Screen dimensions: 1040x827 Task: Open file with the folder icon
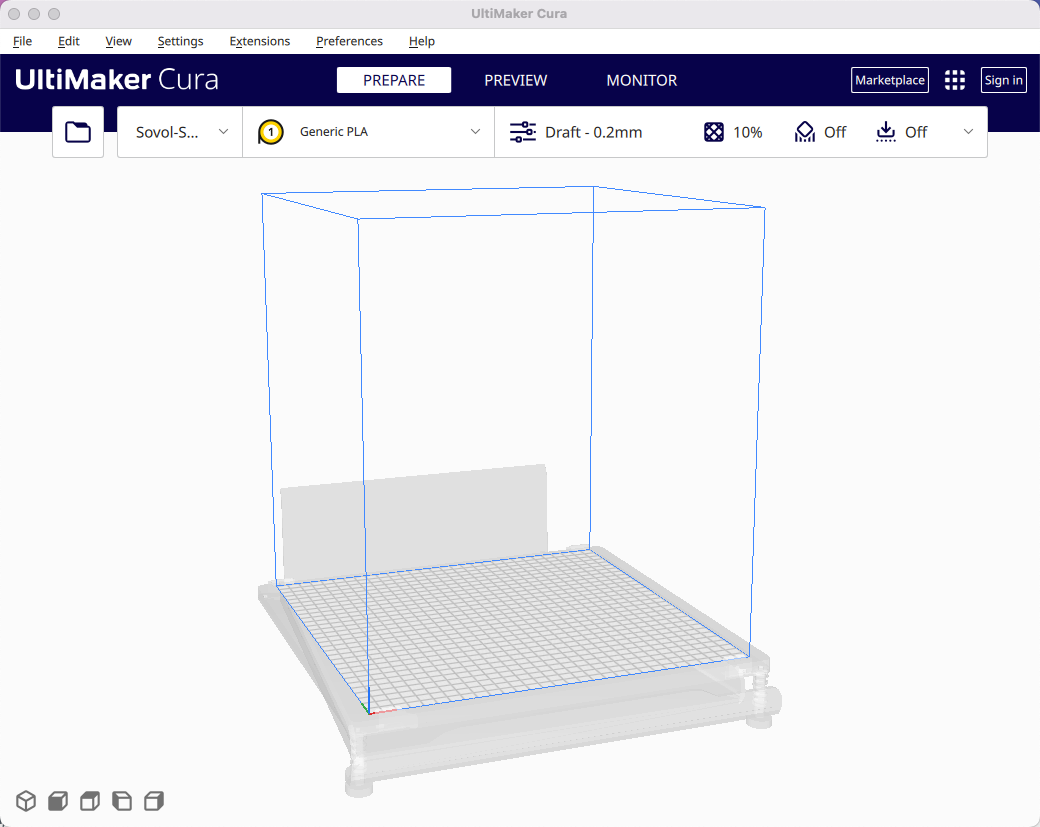coord(78,132)
